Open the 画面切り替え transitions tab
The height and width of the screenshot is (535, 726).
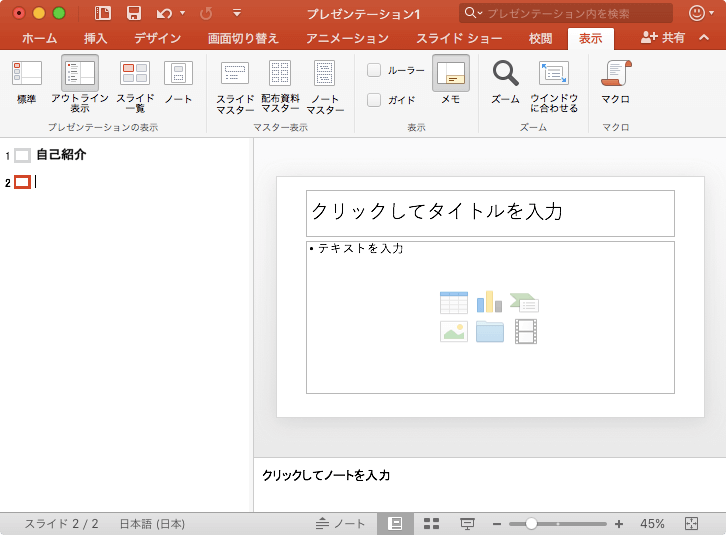tap(243, 38)
